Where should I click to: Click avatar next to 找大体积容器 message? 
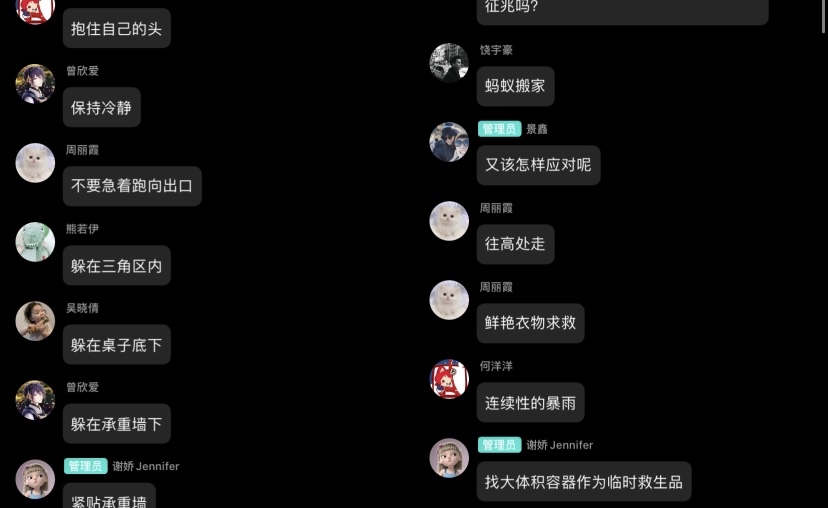449,458
